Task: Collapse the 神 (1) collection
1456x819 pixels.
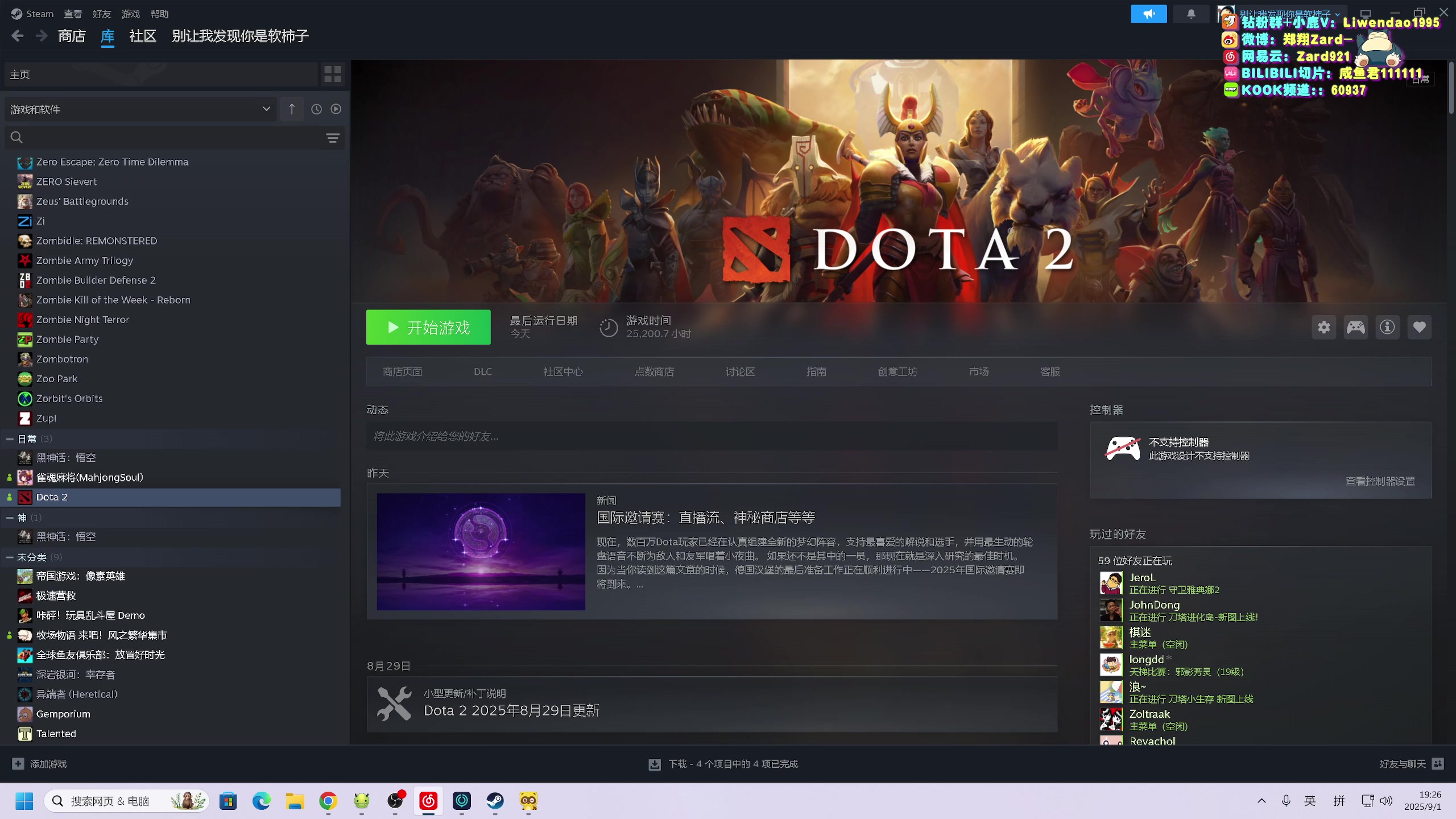Action: point(10,518)
